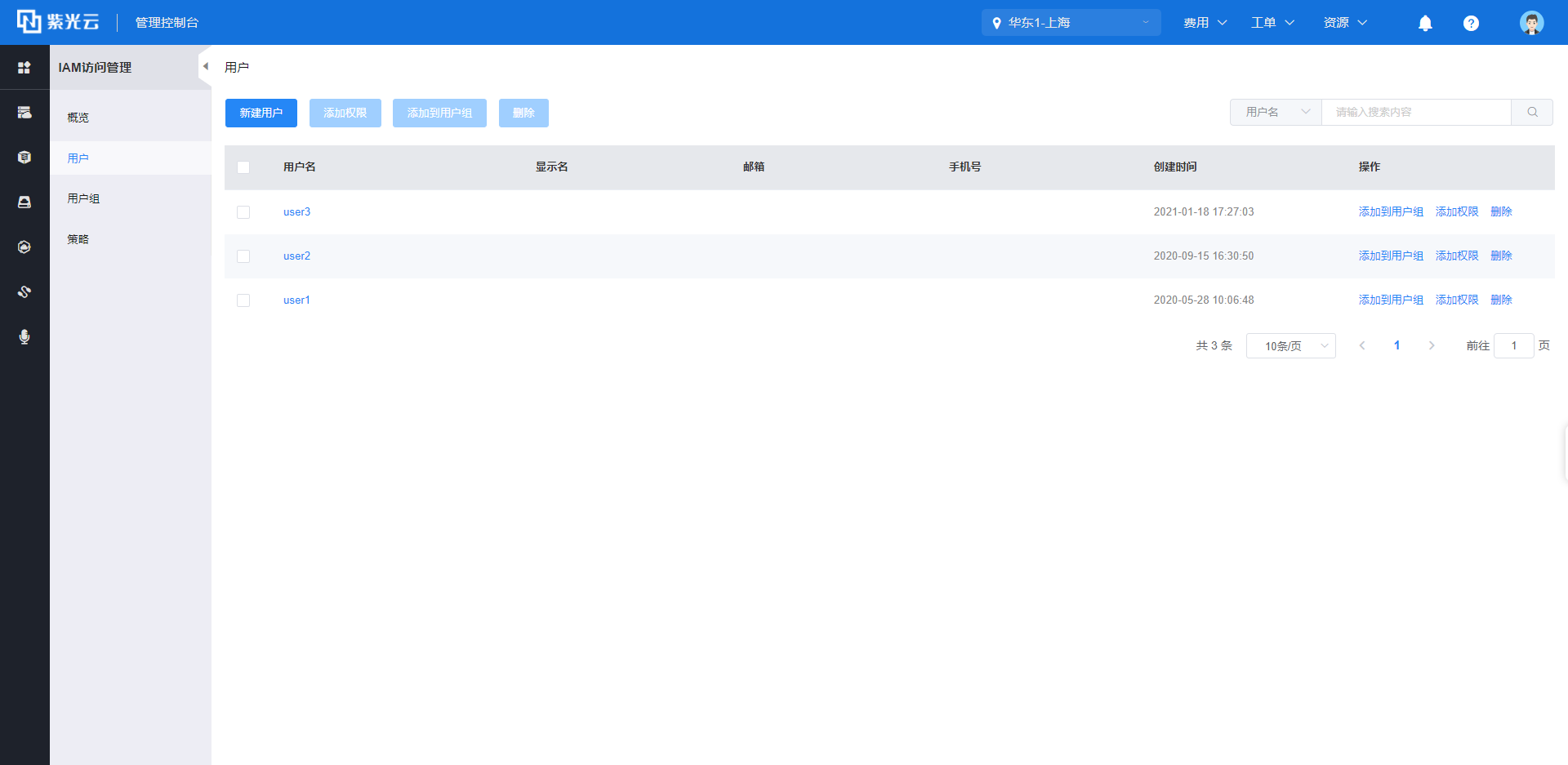This screenshot has height=765, width=1568.
Task: Click the cloud server icon in sidebar
Action: coord(24,113)
